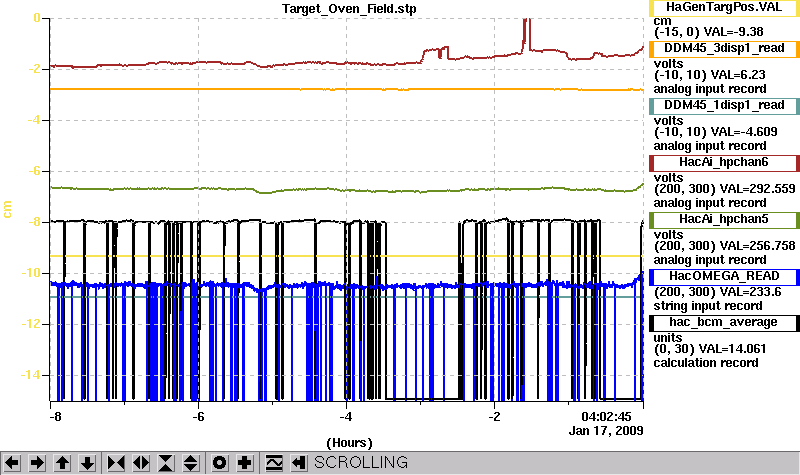
Task: Zoom in vertically with the hourglass icon
Action: 166,463
